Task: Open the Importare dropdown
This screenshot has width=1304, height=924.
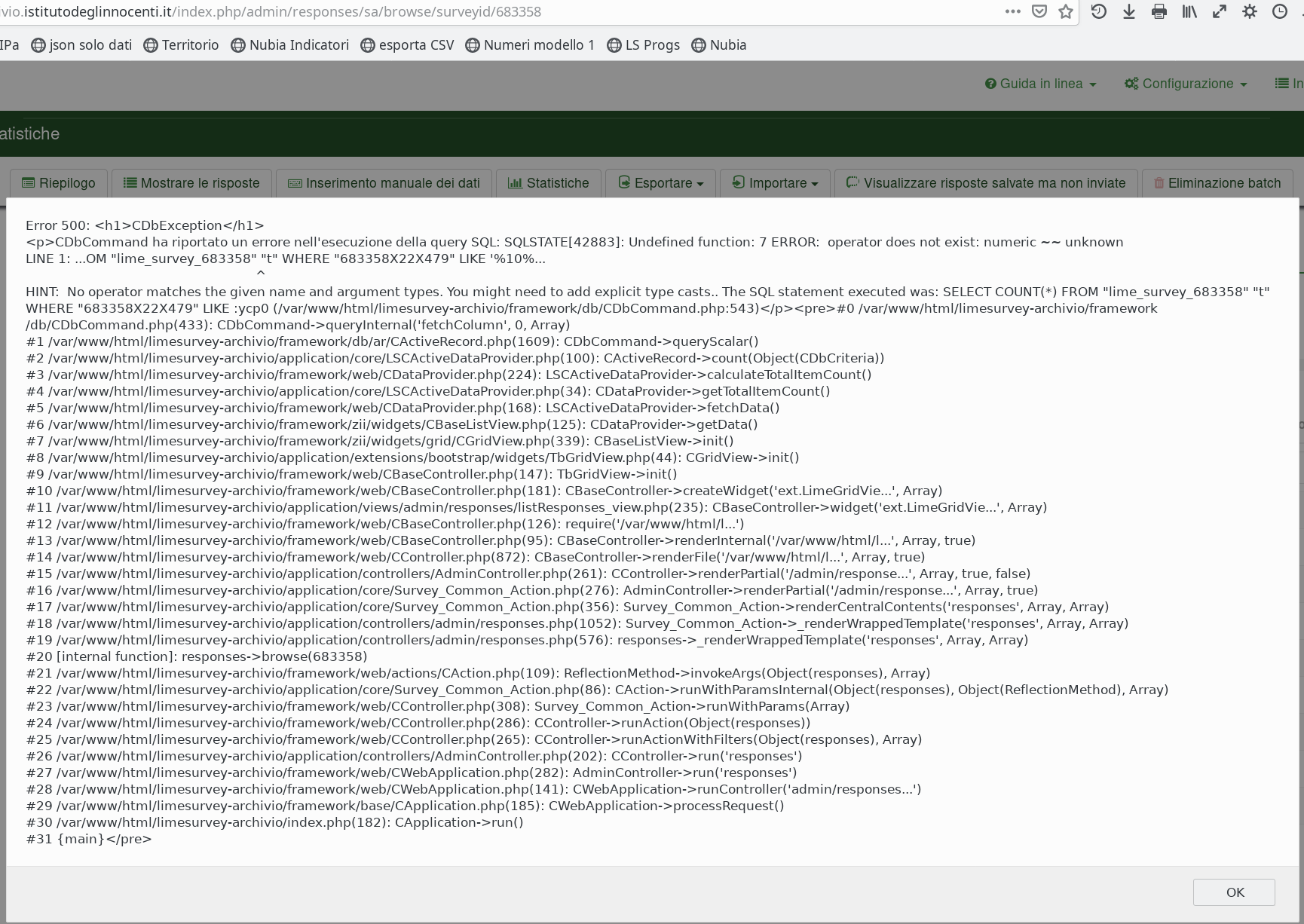Action: (x=775, y=183)
